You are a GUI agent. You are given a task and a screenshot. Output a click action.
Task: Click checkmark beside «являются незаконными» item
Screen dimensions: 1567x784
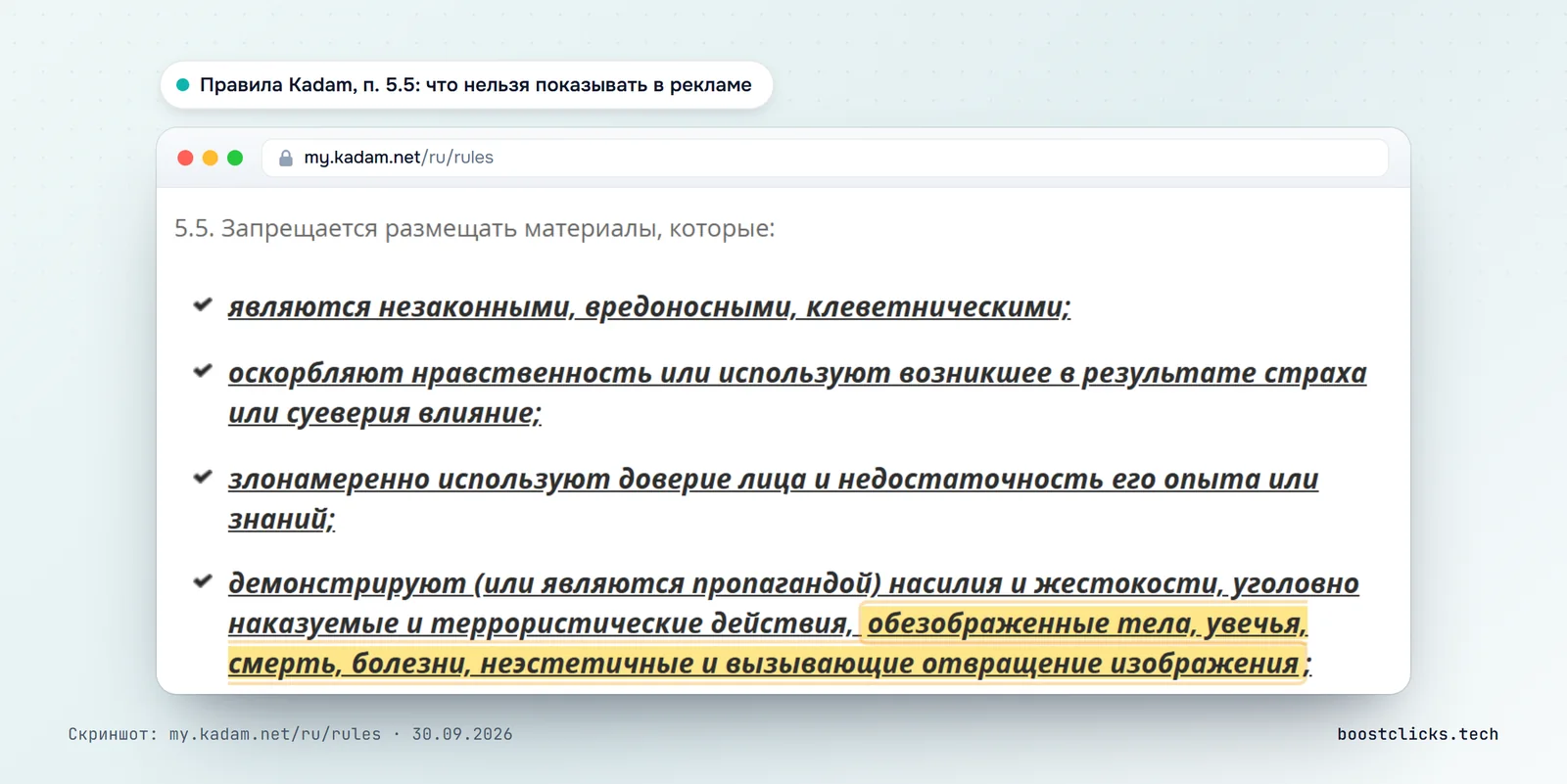(x=203, y=305)
